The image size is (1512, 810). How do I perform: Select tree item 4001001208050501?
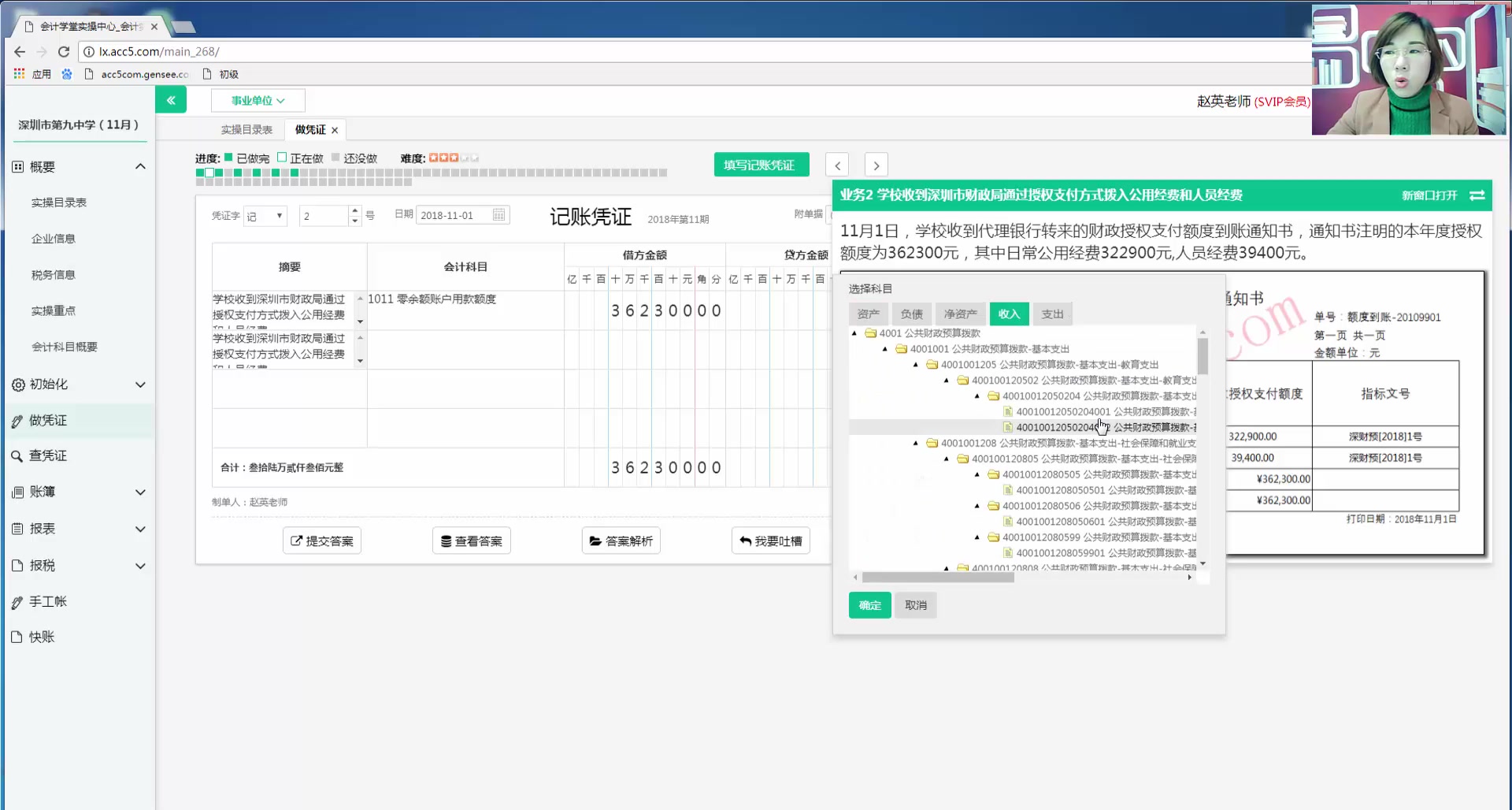point(1101,490)
